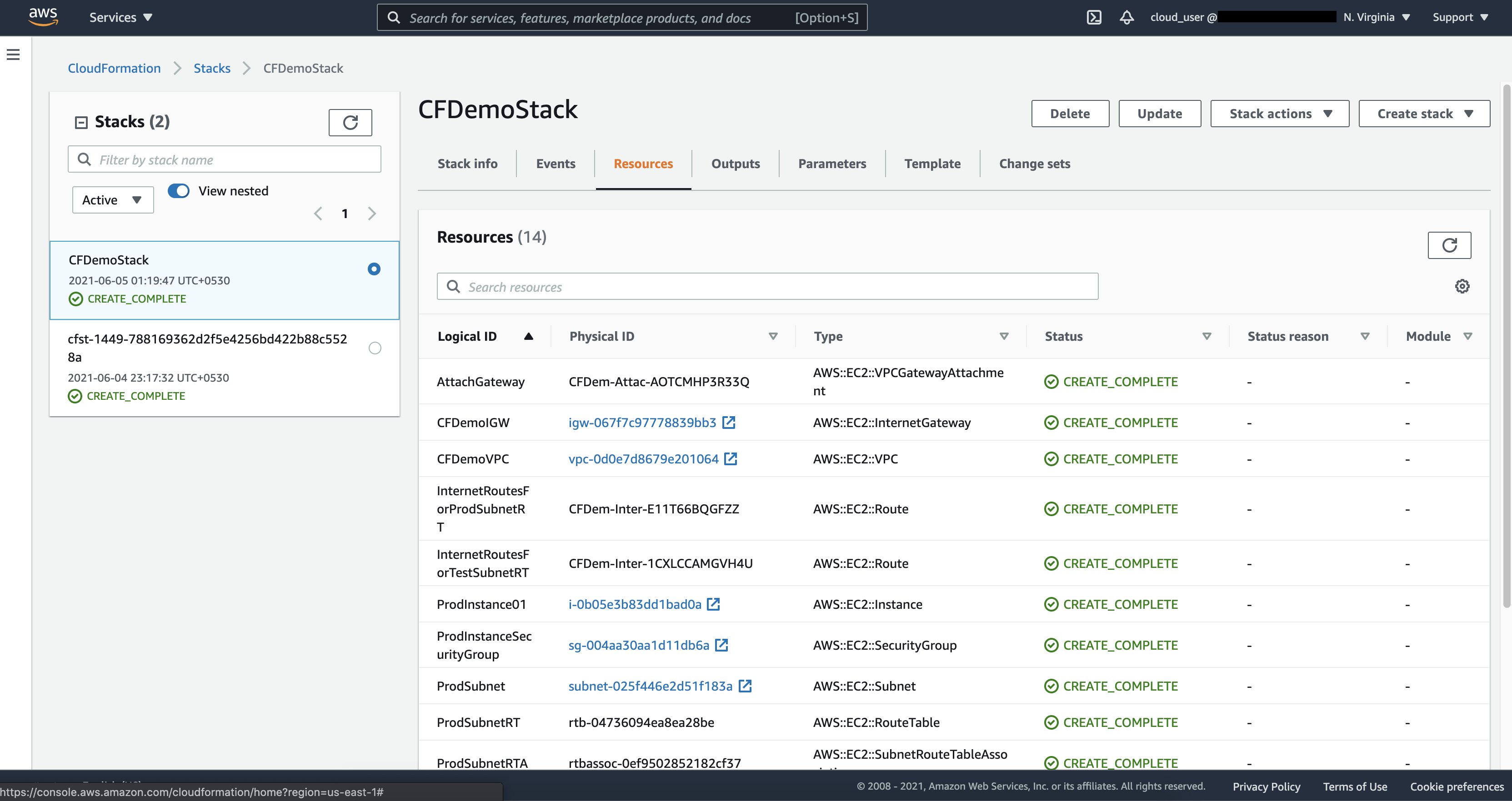Viewport: 1512px width, 801px height.
Task: Click the CREATE_COMPLETE status icon for AttachGateway
Action: coord(1051,382)
